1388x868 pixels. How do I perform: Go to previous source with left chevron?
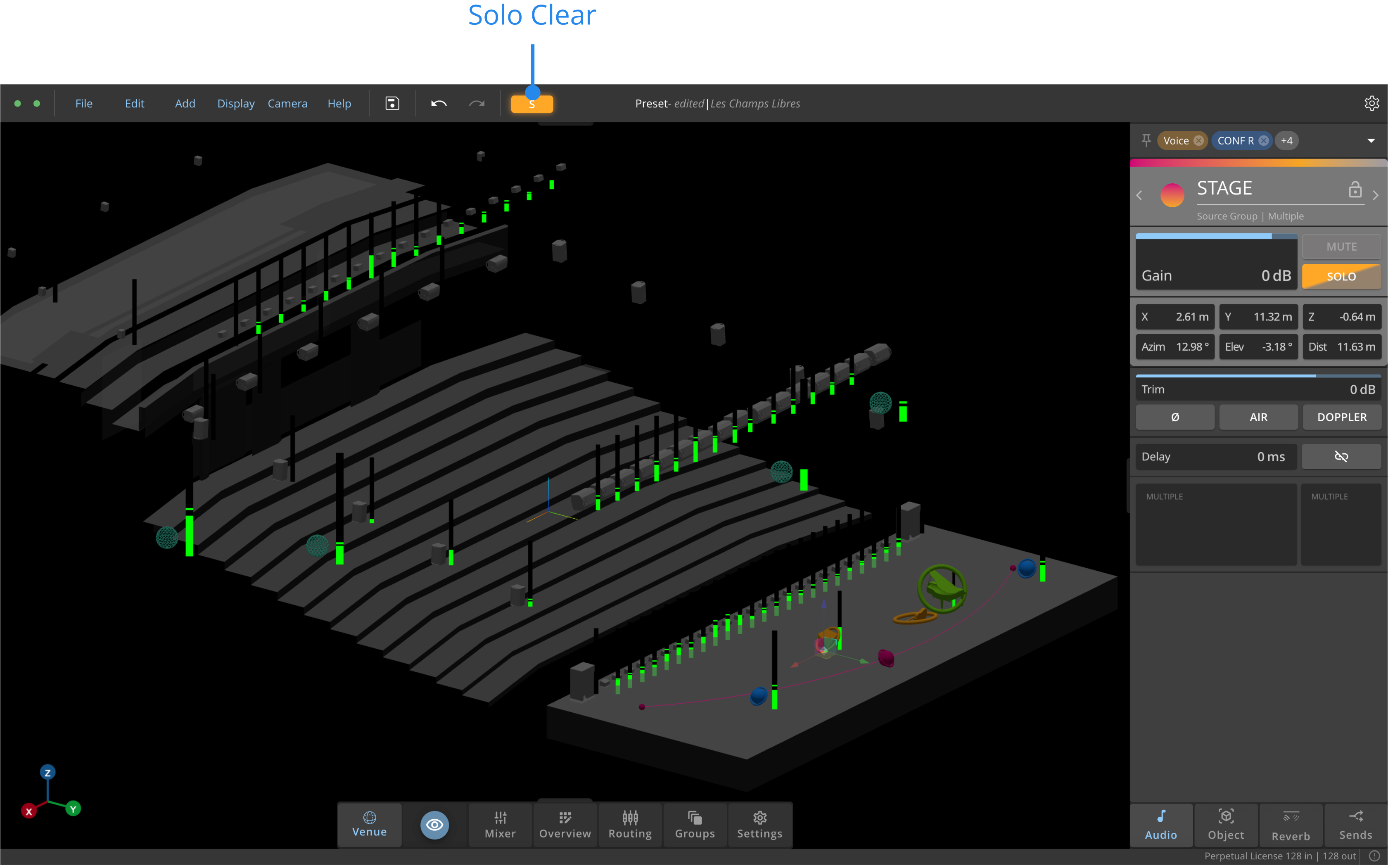[1139, 195]
